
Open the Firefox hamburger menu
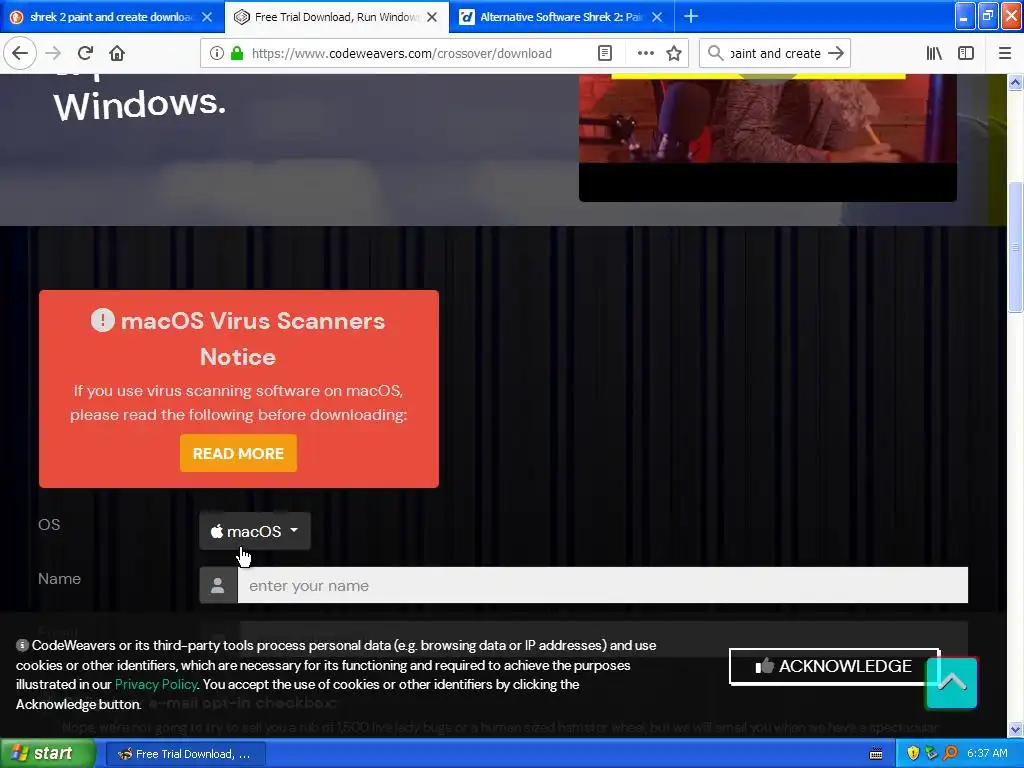click(x=1004, y=53)
